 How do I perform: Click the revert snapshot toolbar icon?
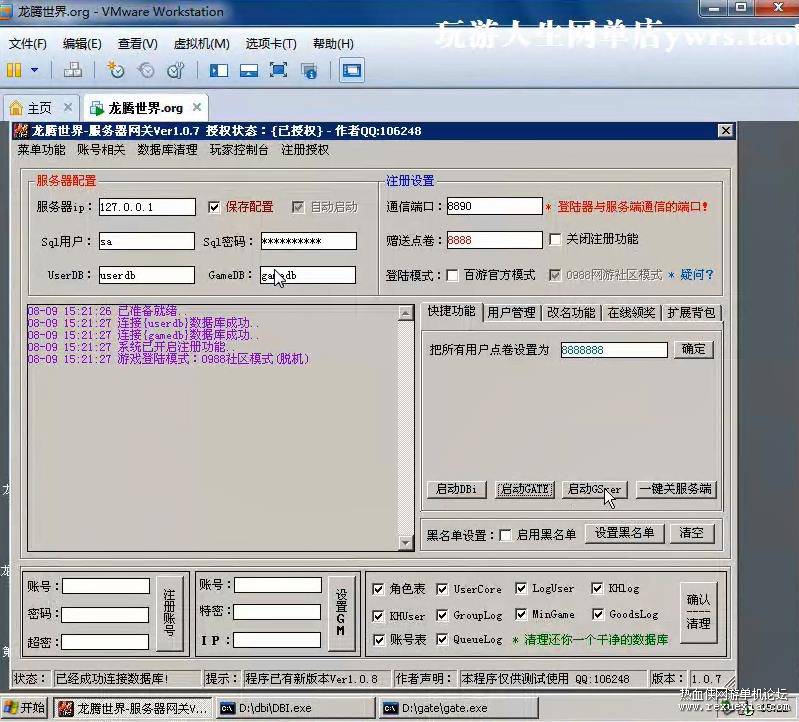pyautogui.click(x=146, y=70)
